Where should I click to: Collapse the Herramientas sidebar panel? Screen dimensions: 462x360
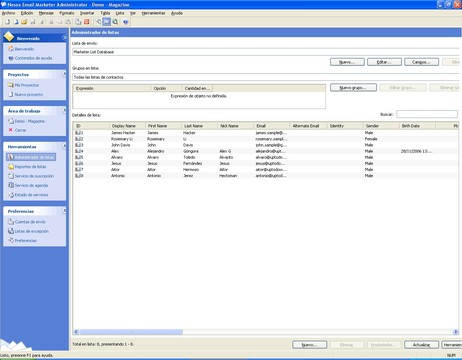[x=64, y=146]
